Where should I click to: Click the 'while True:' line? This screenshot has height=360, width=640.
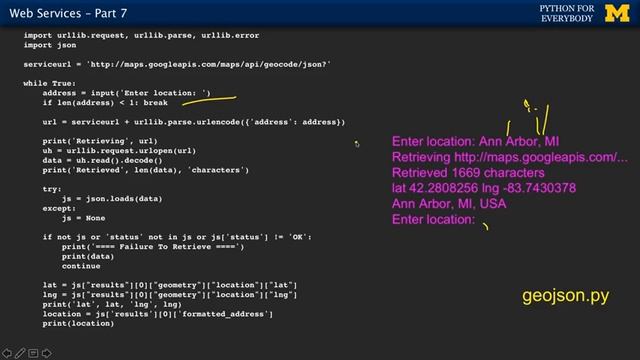(x=49, y=83)
